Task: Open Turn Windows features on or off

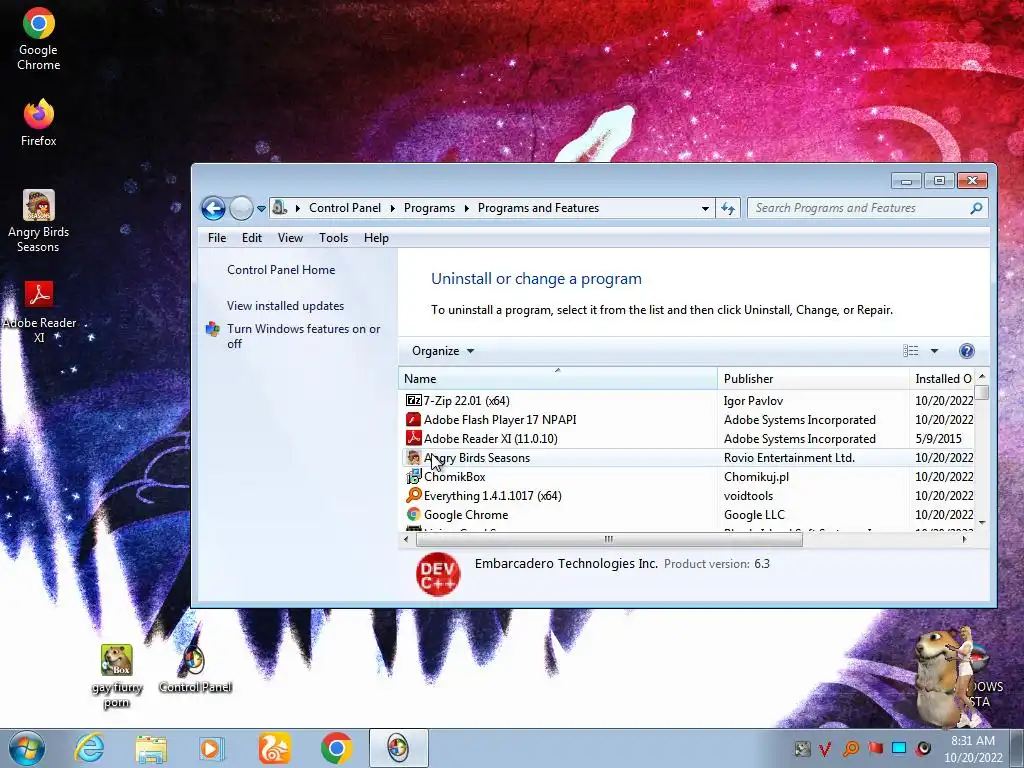Action: (x=304, y=336)
